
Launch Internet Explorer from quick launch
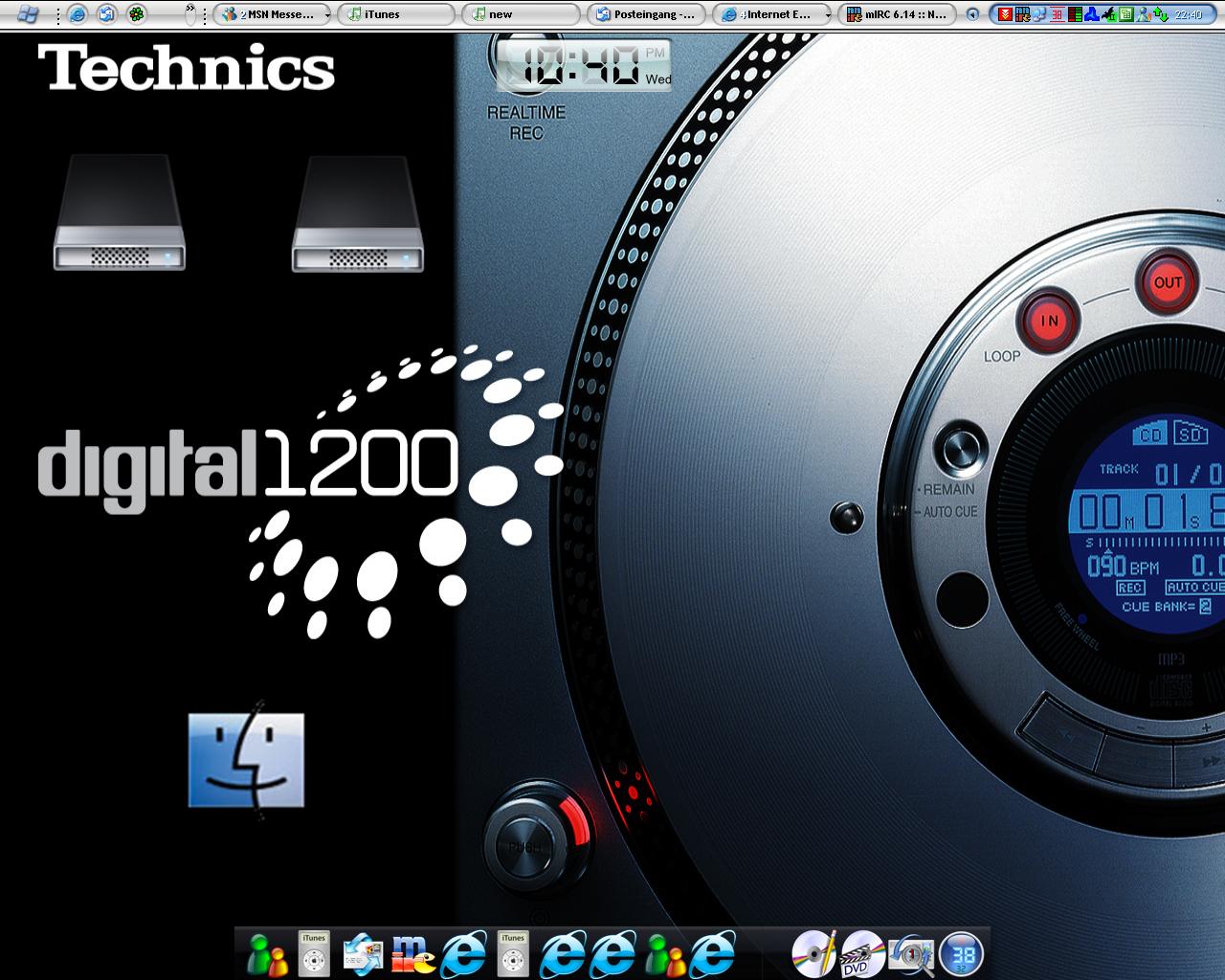tap(78, 14)
